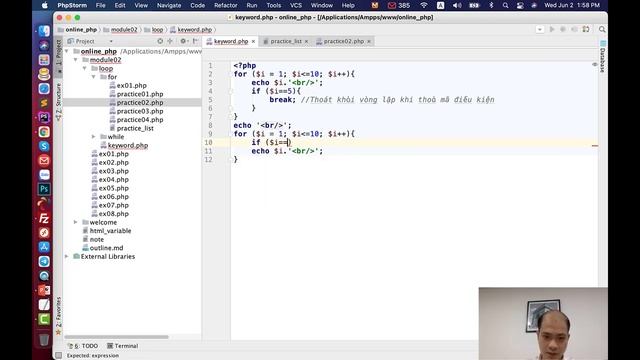Open the TODO tool window
640x360 pixels.
(83, 346)
